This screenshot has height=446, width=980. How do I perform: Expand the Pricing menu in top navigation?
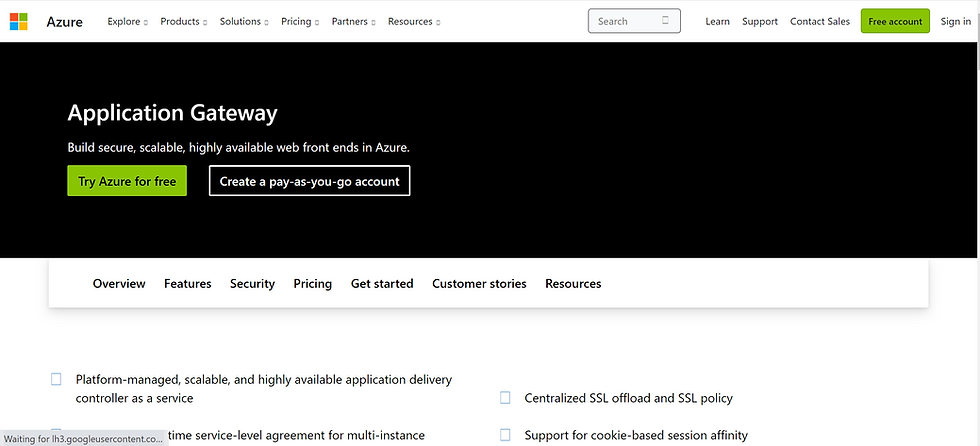tap(300, 21)
